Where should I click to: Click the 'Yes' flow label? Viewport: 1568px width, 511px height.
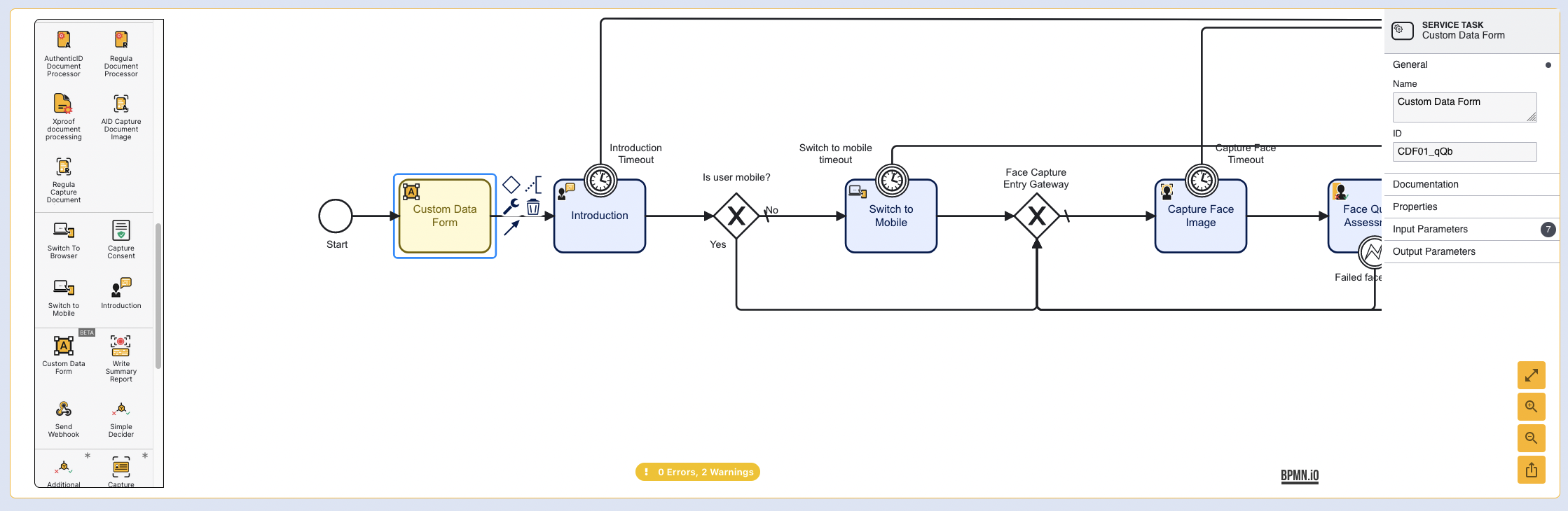pos(718,244)
